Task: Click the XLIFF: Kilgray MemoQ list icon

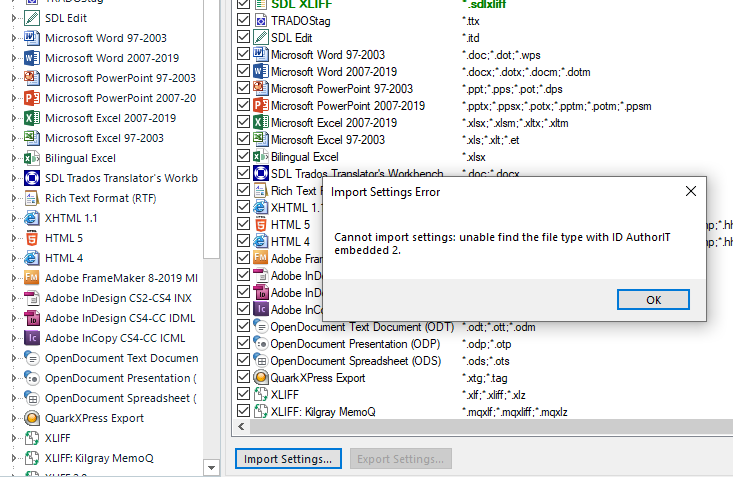Action: 261,411
